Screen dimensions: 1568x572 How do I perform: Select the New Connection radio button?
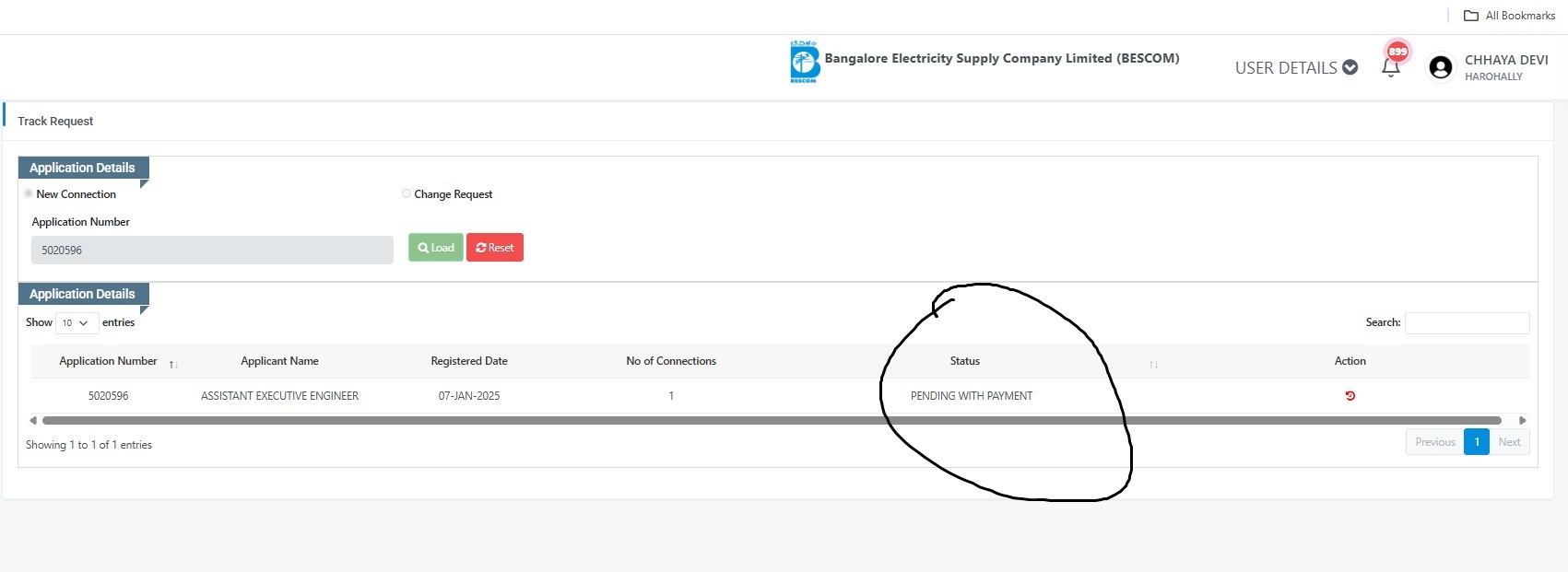tap(29, 193)
